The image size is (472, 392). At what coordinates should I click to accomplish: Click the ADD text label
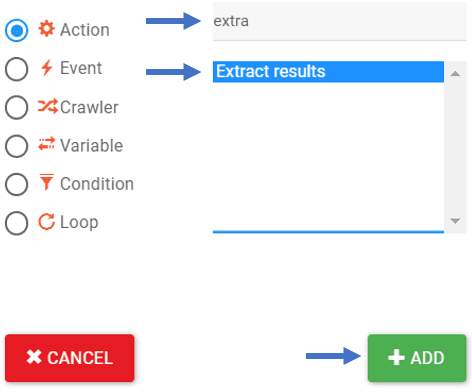[427, 358]
